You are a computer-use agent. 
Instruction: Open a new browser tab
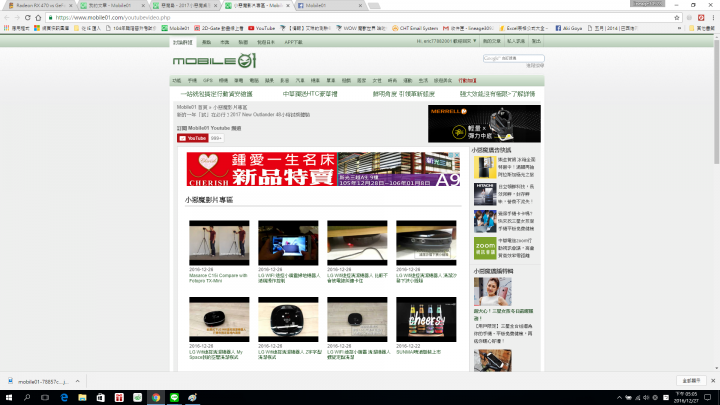coord(374,6)
